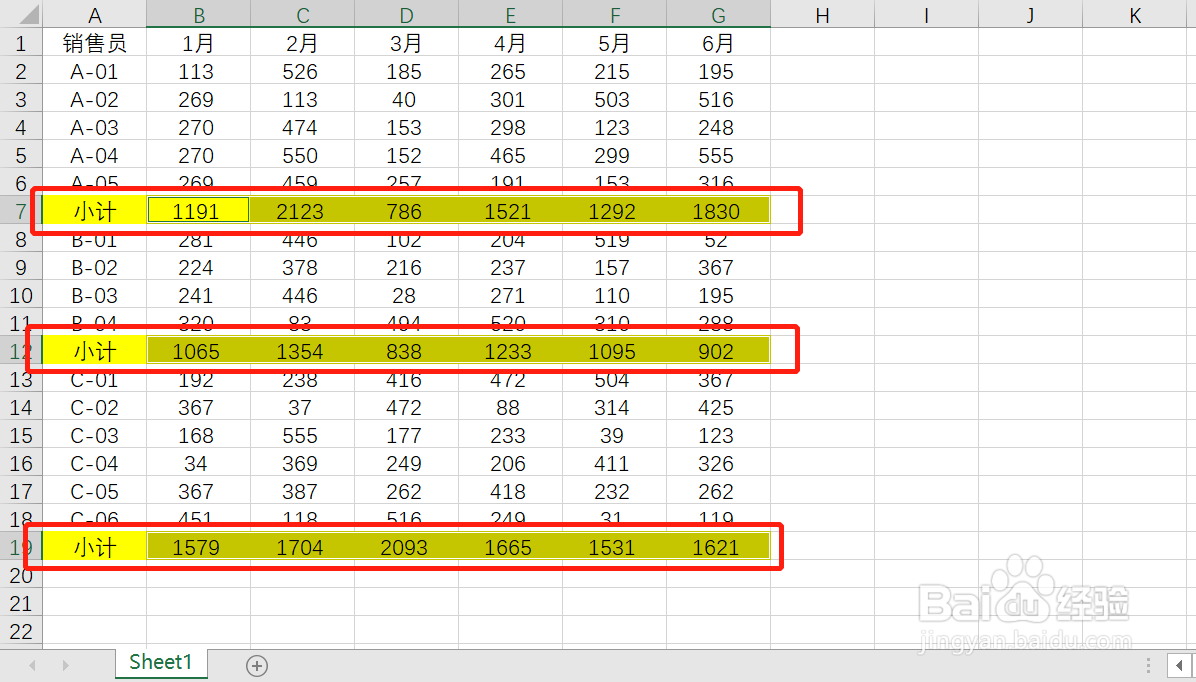Select column B header
The width and height of the screenshot is (1196, 682).
click(198, 15)
